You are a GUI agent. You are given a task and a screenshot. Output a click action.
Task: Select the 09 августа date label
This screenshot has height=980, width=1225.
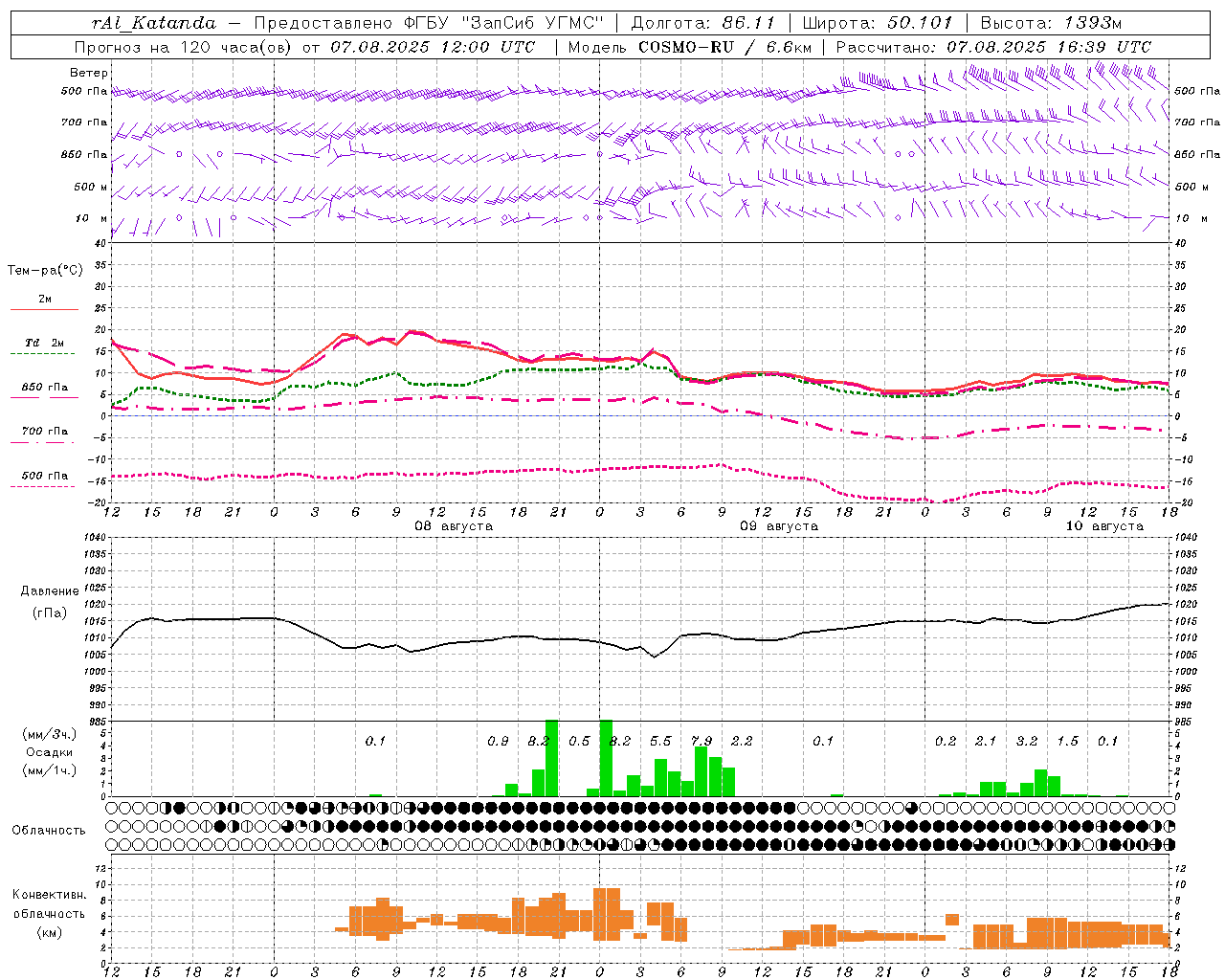(779, 526)
